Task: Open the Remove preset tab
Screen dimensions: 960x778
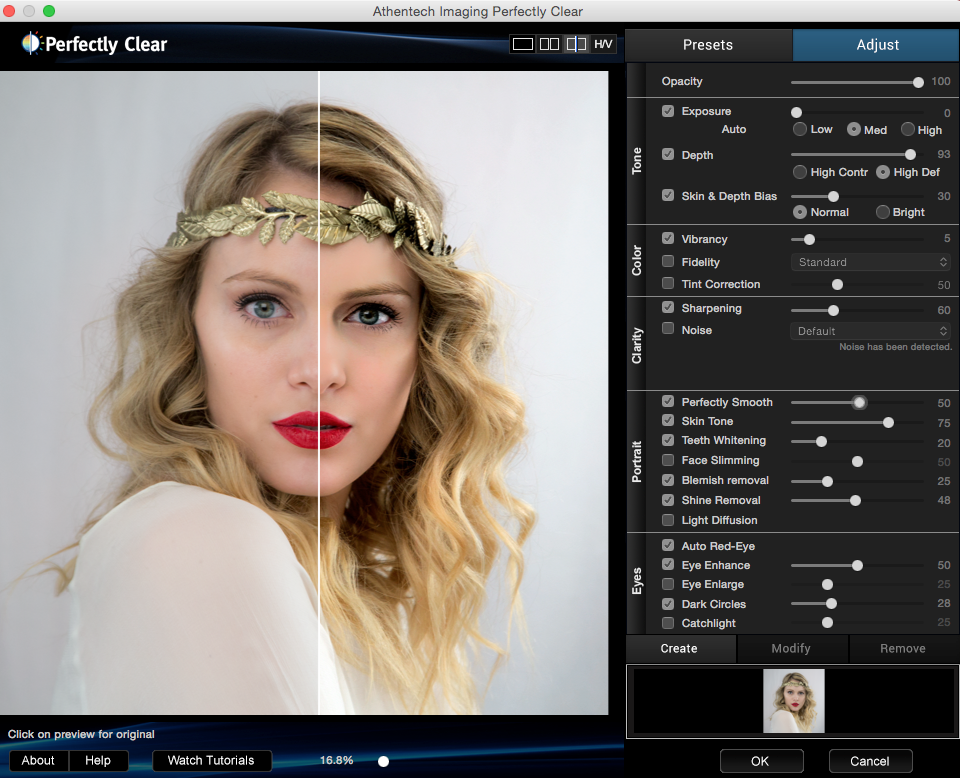Action: 902,648
